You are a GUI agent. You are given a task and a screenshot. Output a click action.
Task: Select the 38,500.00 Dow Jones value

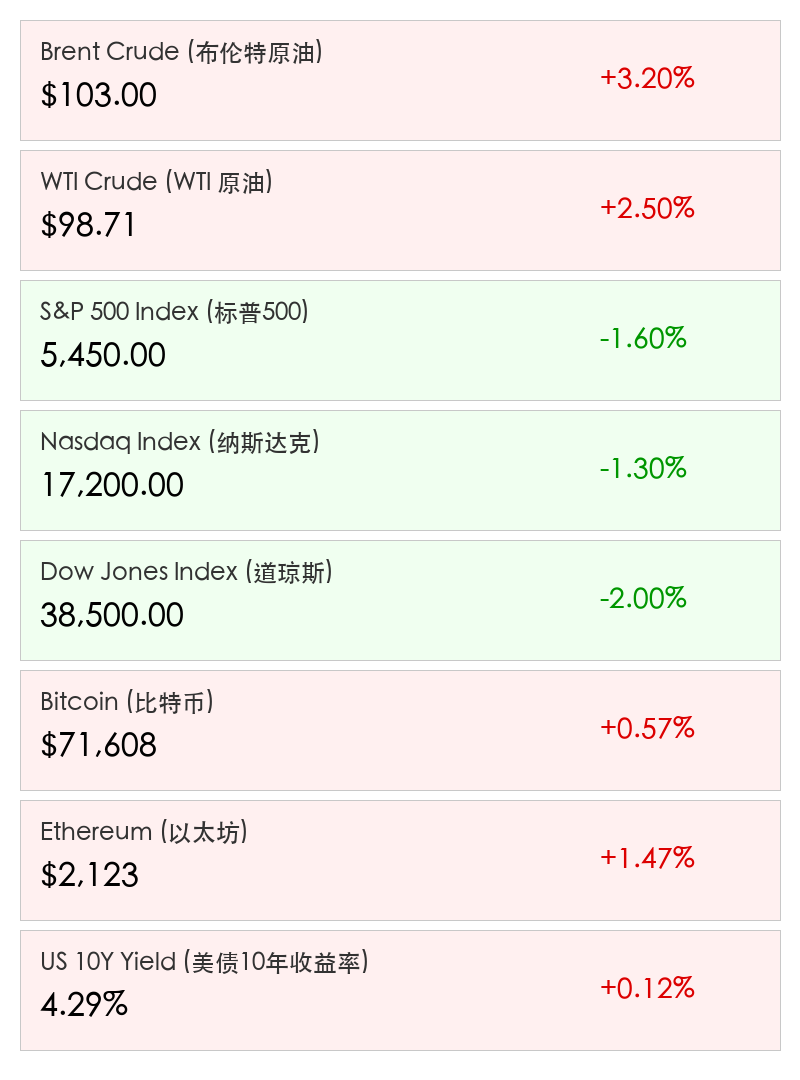[112, 615]
